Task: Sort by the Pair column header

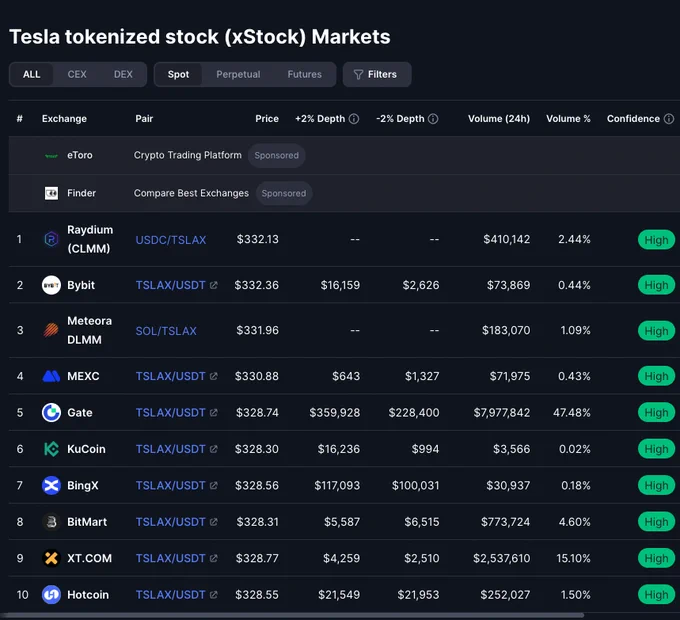Action: pos(144,119)
